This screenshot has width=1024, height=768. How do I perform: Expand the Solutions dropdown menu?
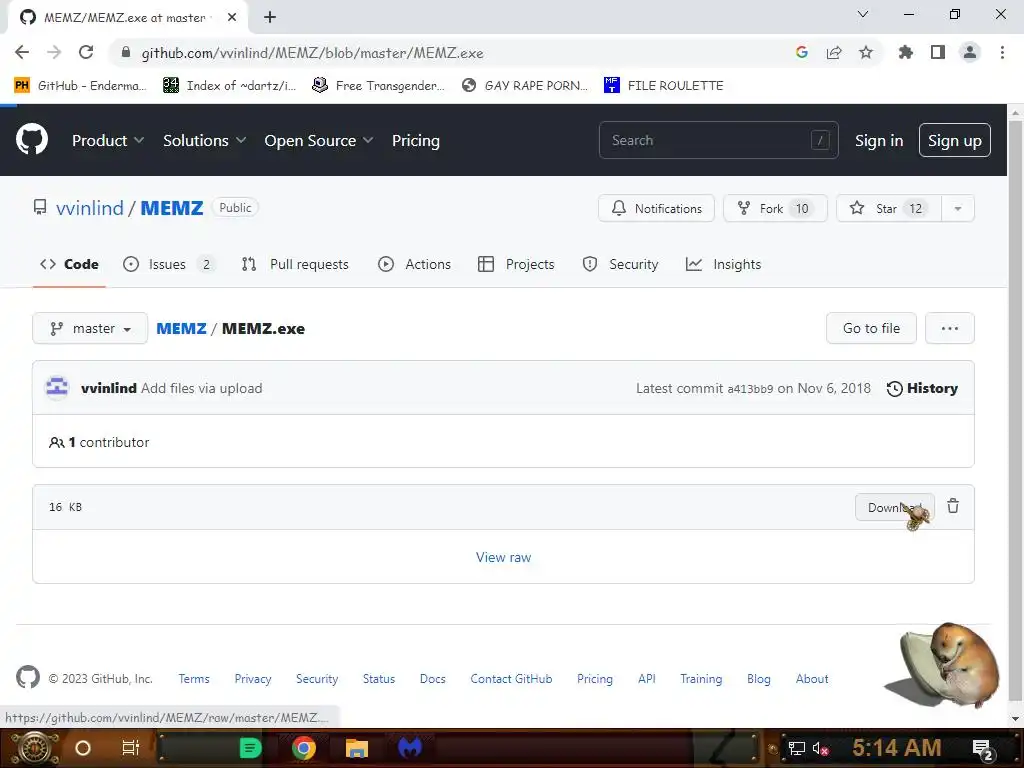coord(204,140)
